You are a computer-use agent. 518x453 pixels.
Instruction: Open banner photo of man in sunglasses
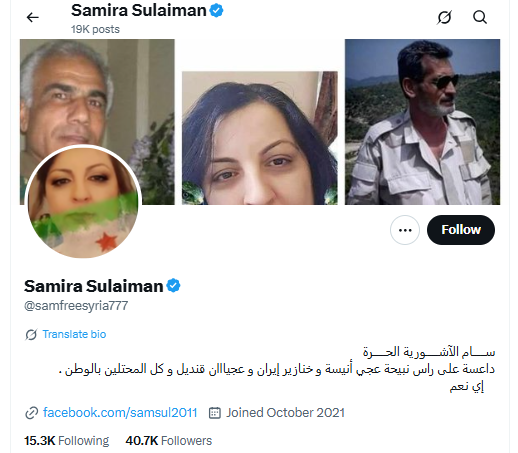point(422,122)
